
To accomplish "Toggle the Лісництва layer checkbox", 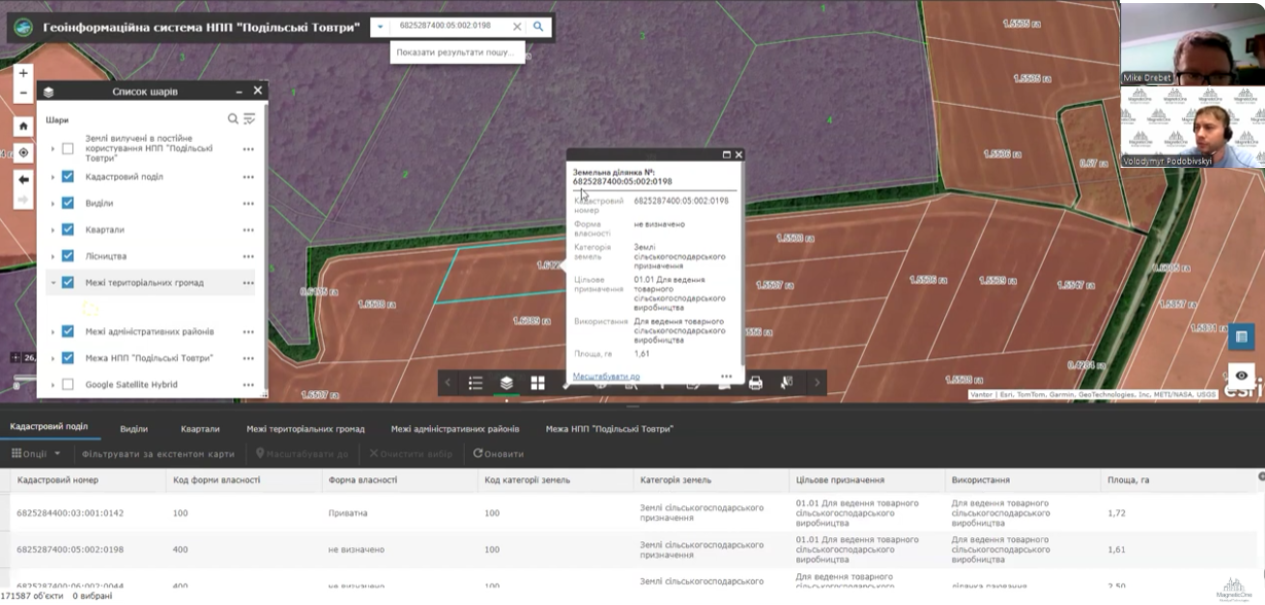I will pos(68,256).
